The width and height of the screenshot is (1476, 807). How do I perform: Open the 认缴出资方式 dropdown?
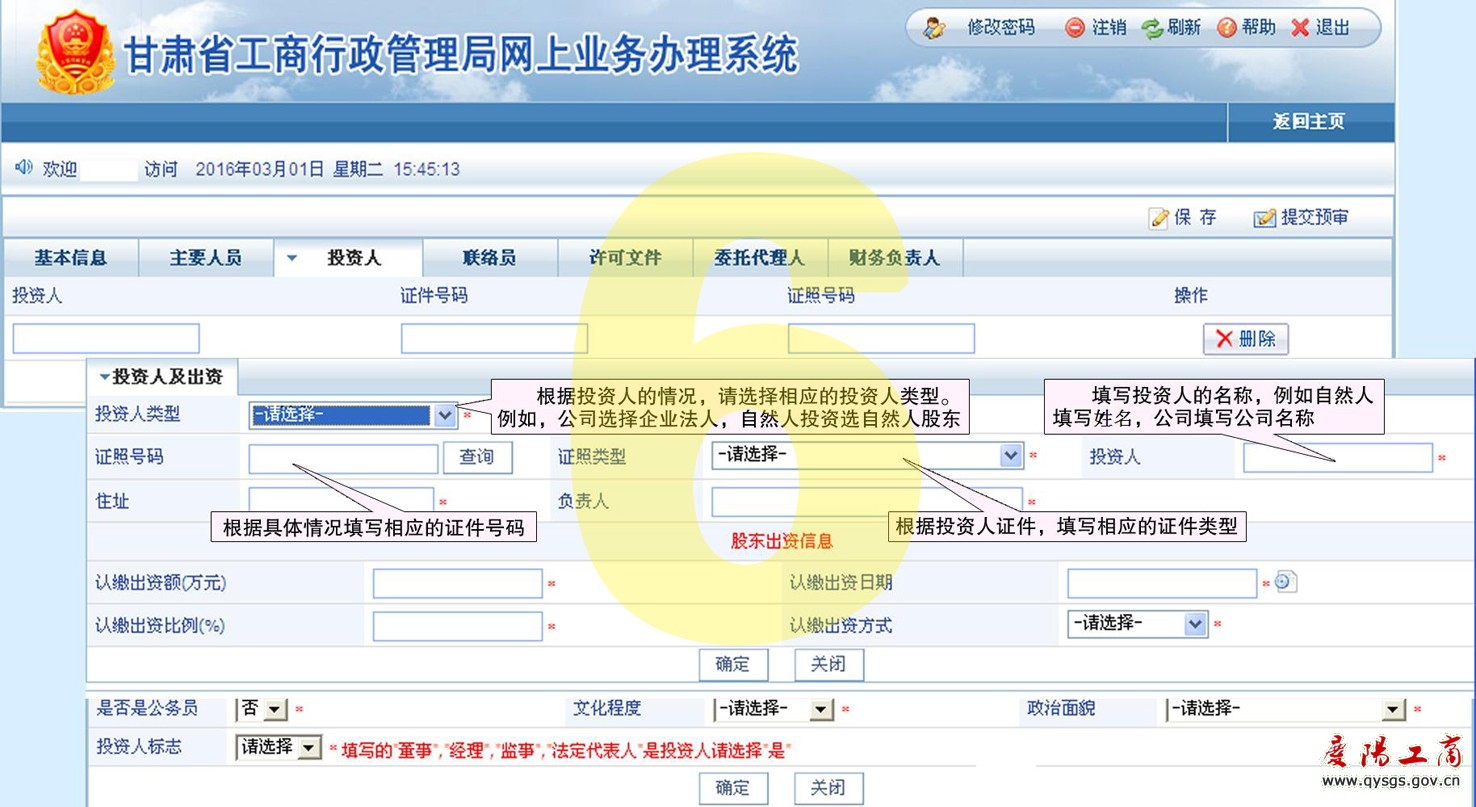(1138, 624)
